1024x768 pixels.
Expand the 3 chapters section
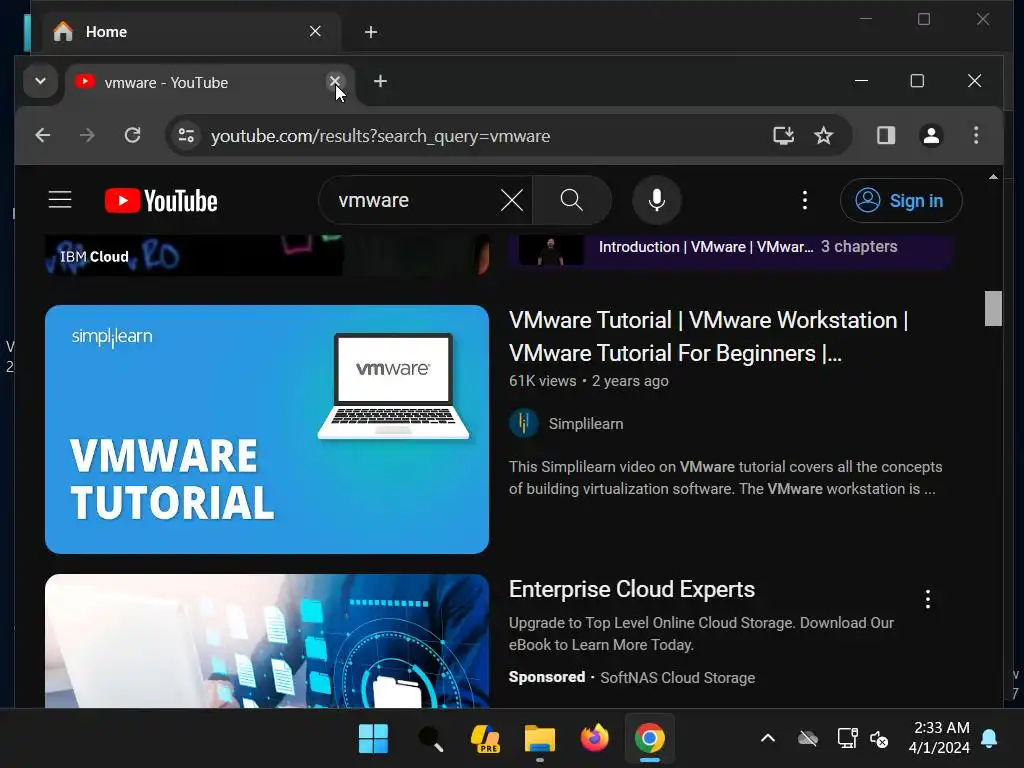859,247
